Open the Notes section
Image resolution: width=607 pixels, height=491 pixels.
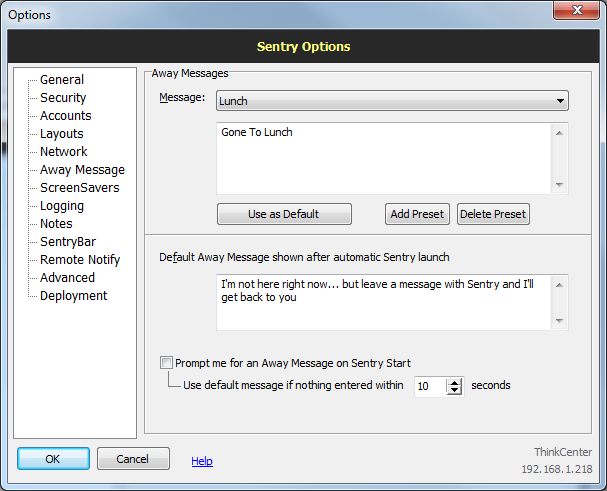tap(56, 224)
